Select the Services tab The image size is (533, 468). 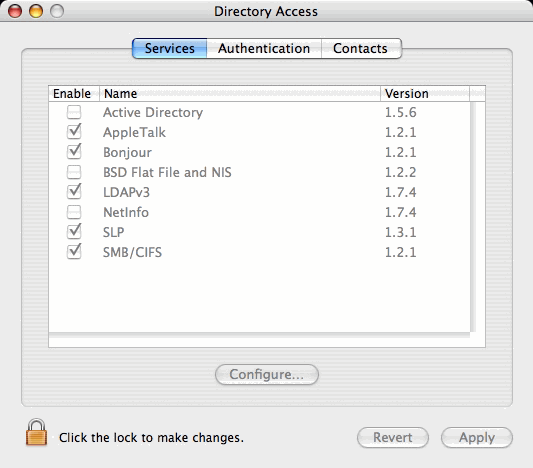tap(170, 48)
